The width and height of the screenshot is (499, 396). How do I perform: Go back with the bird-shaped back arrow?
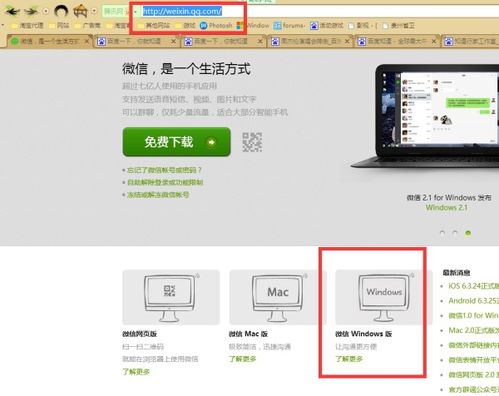pyautogui.click(x=12, y=11)
